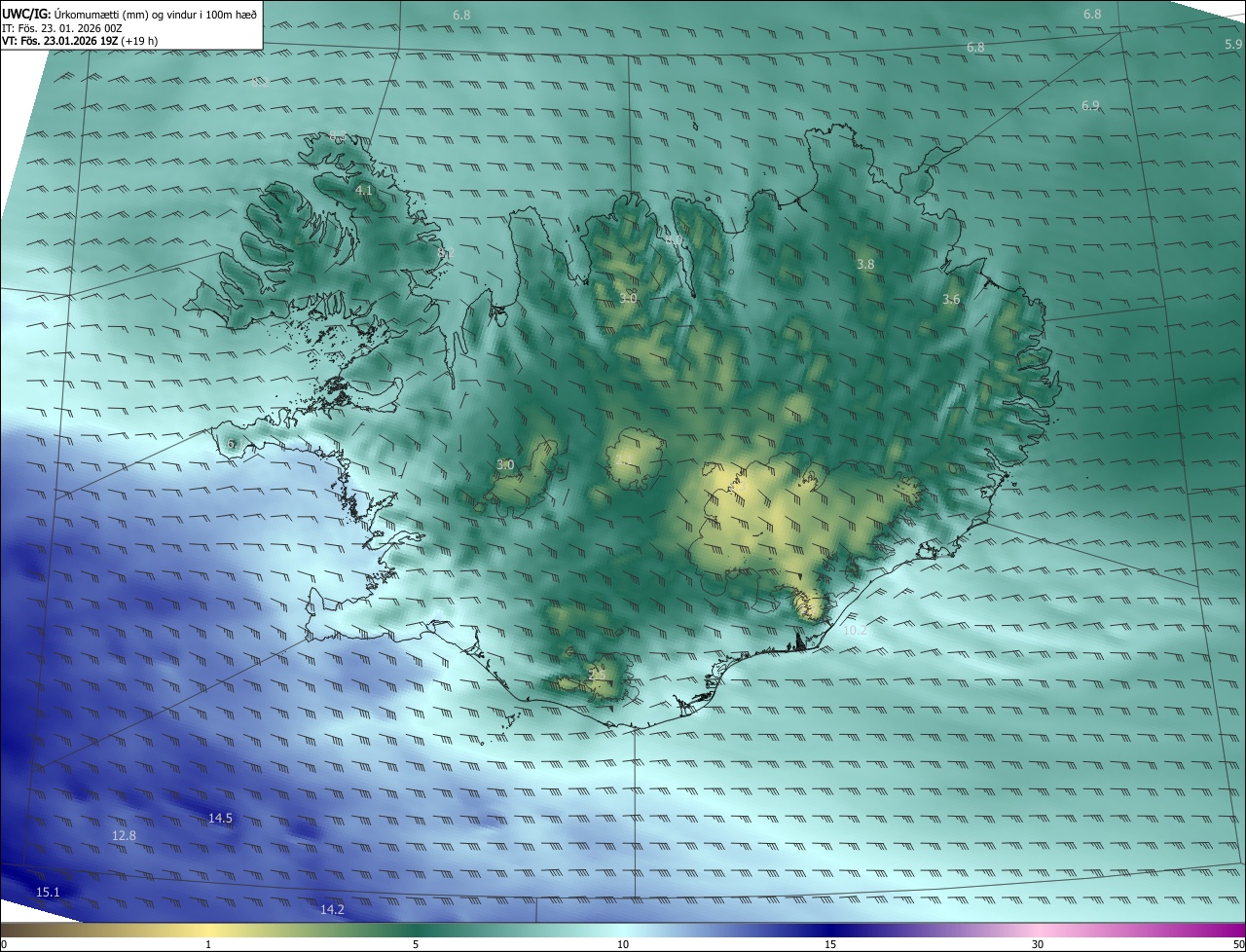
Task: Click the 6.1 value on Snæfellsnes peninsula
Action: pos(234,444)
